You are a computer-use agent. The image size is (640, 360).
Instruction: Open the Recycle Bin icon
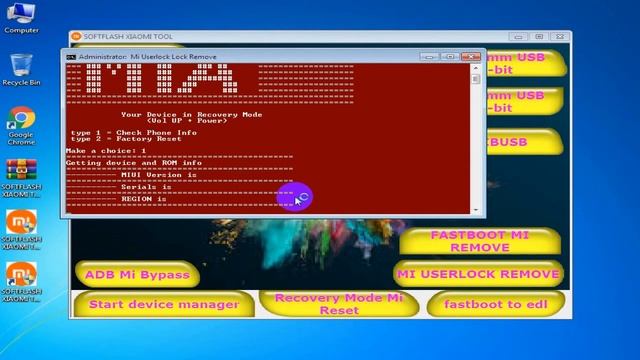tap(21, 69)
